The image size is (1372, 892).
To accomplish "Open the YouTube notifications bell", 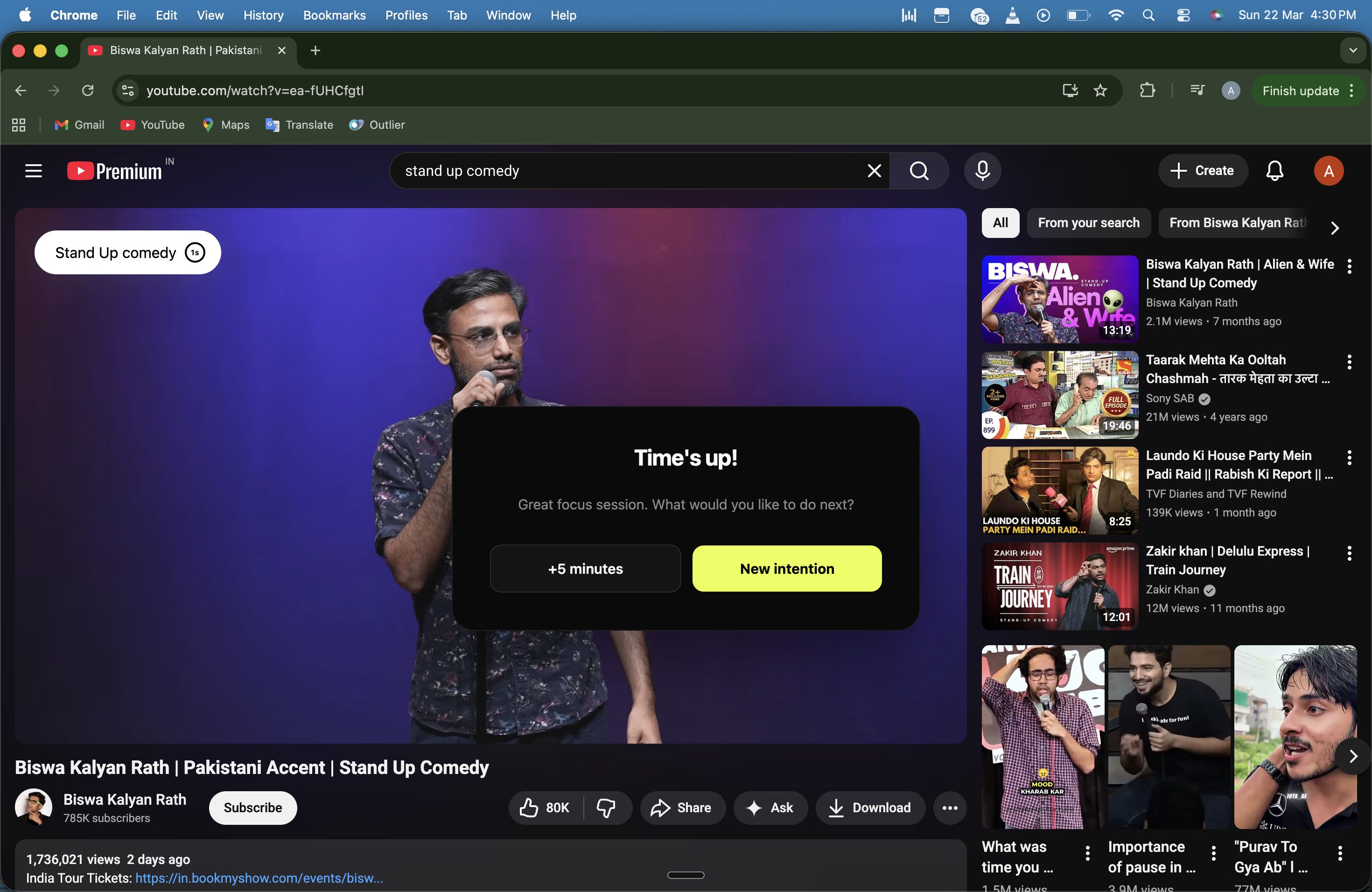I will (1274, 171).
